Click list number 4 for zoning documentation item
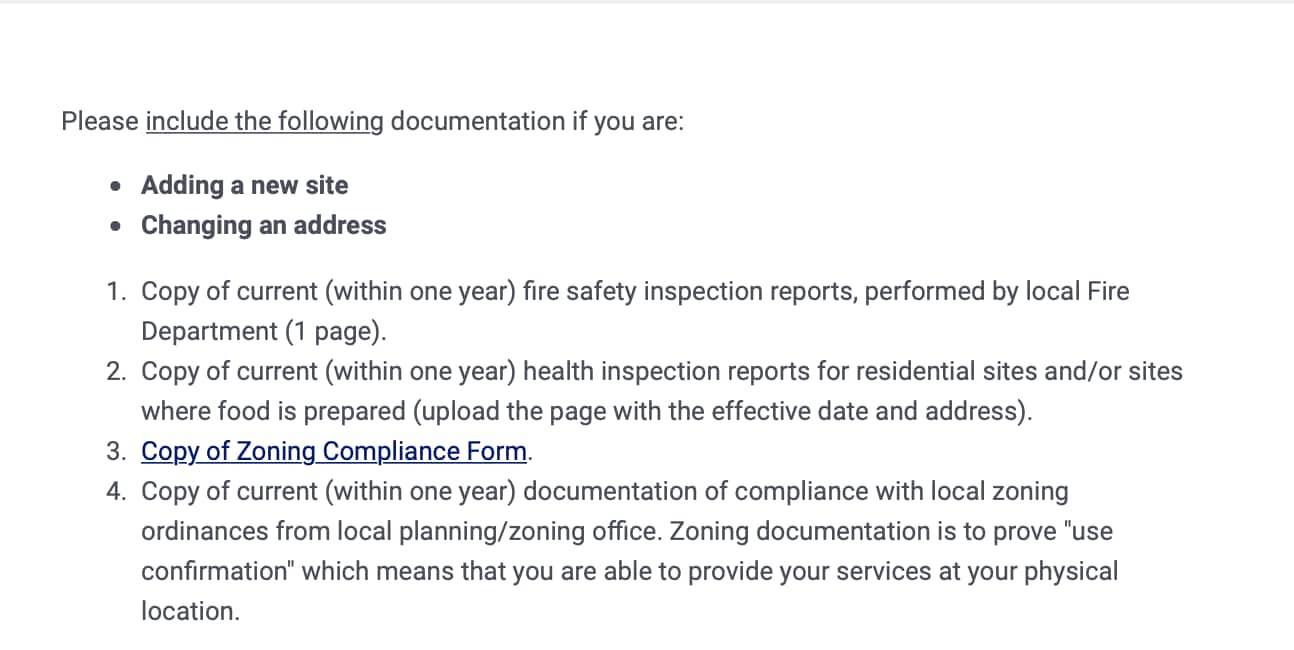This screenshot has width=1294, height=650. 116,491
